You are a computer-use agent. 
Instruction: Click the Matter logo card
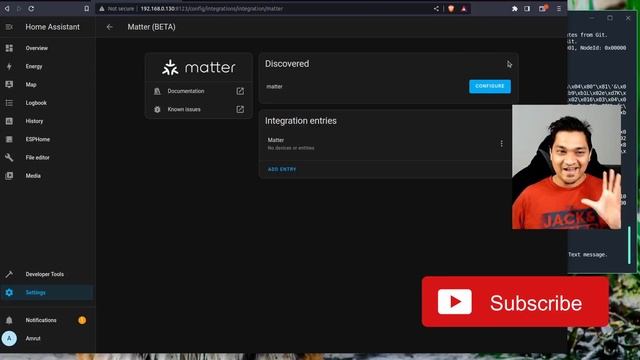click(x=199, y=67)
